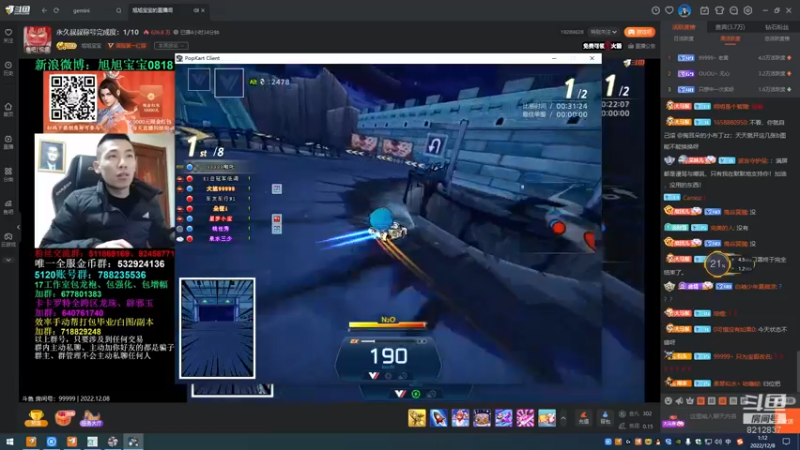Select the seventh gift icon in the gift bar
This screenshot has height=450, width=800.
(x=547, y=418)
